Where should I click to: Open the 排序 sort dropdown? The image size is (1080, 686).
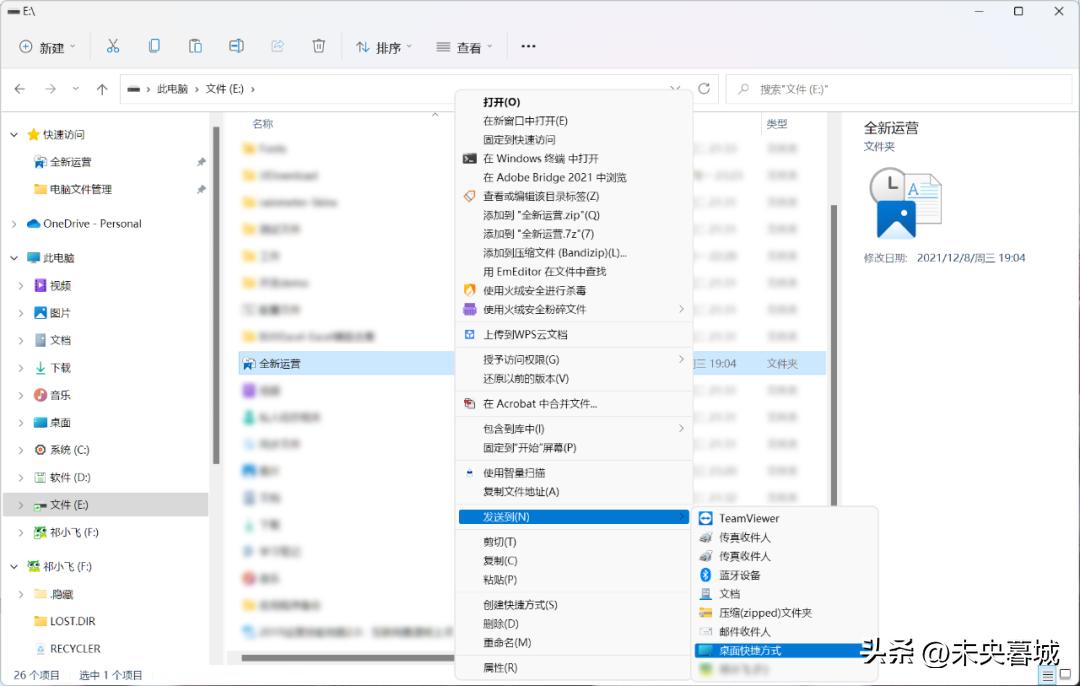379,47
